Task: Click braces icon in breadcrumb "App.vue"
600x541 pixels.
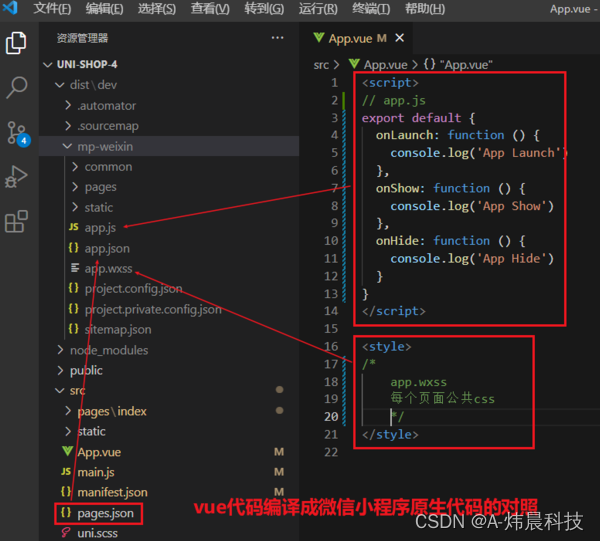Action: pos(429,64)
